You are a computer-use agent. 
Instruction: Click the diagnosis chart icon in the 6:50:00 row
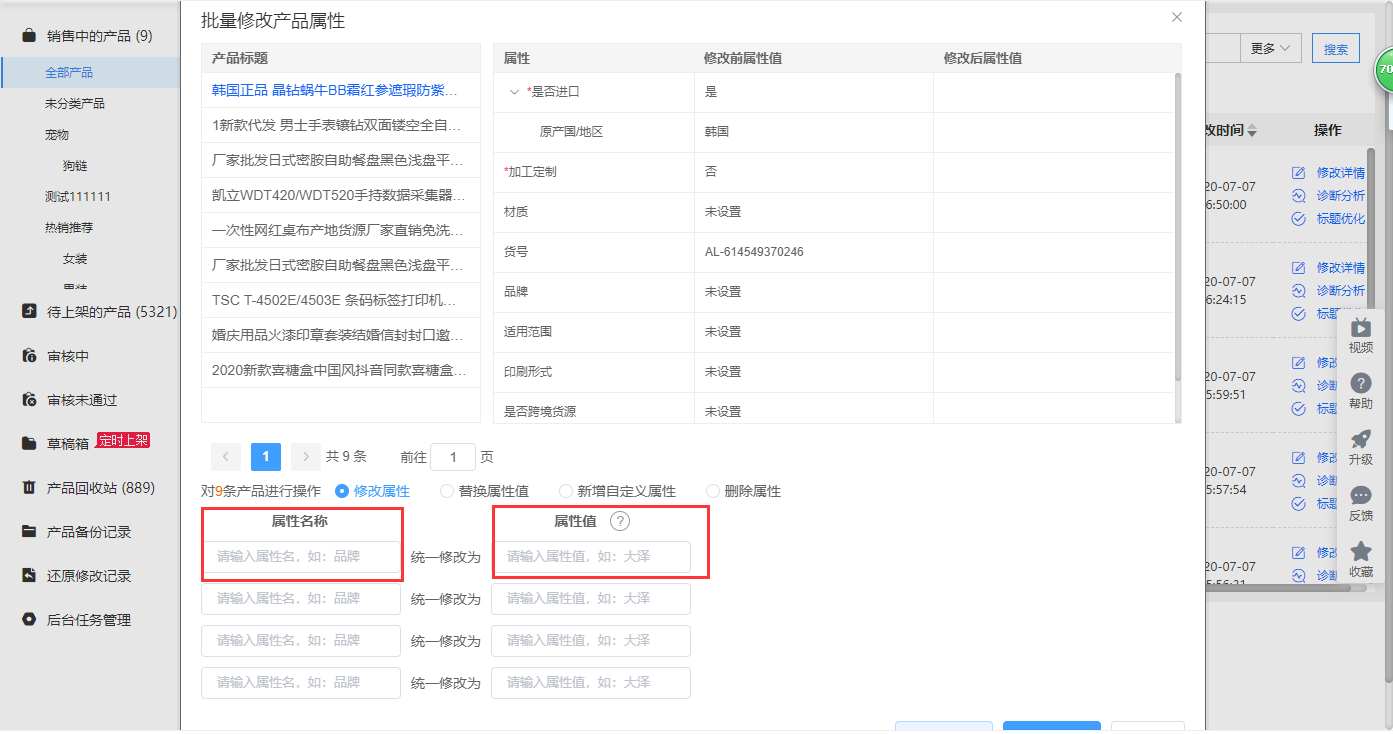1299,196
